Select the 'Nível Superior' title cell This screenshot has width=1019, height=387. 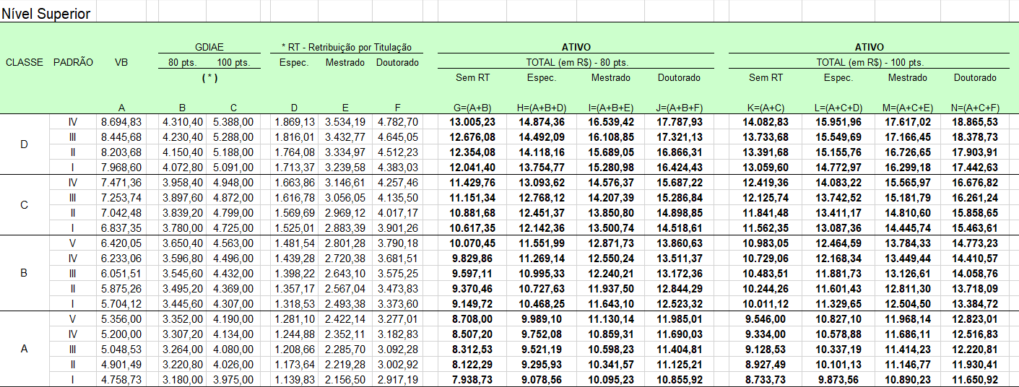pyautogui.click(x=46, y=14)
